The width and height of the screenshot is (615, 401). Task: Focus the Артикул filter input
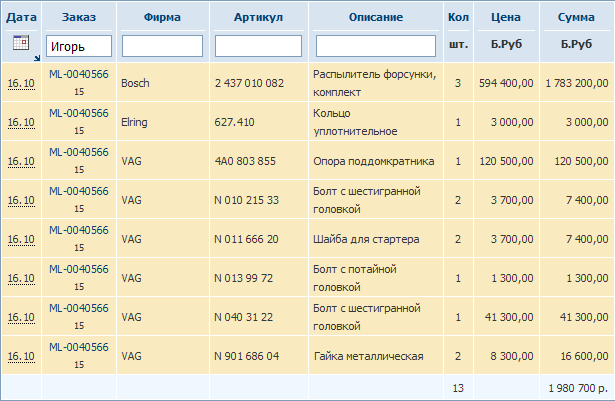[258, 46]
